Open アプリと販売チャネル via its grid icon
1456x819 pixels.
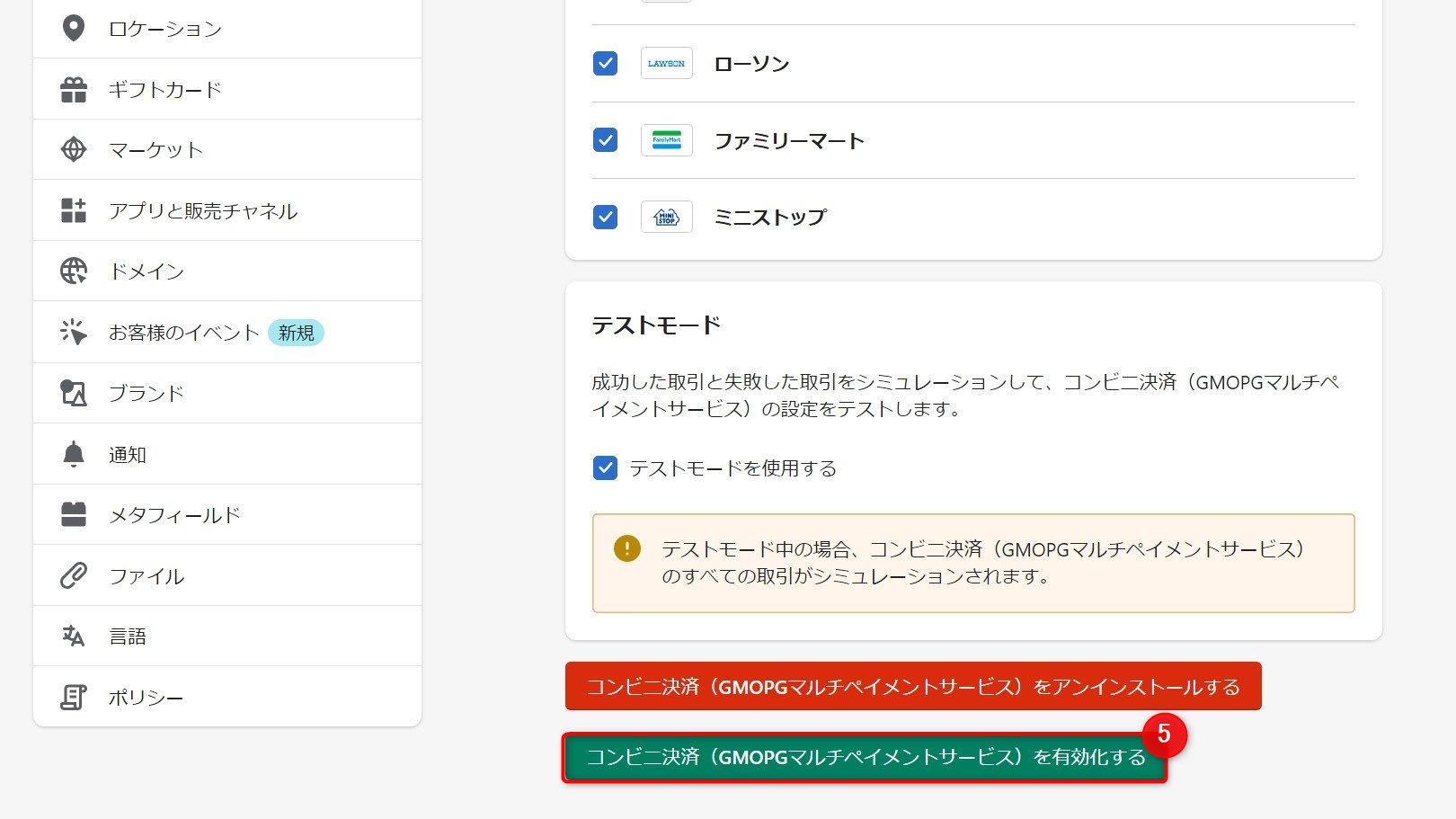74,209
